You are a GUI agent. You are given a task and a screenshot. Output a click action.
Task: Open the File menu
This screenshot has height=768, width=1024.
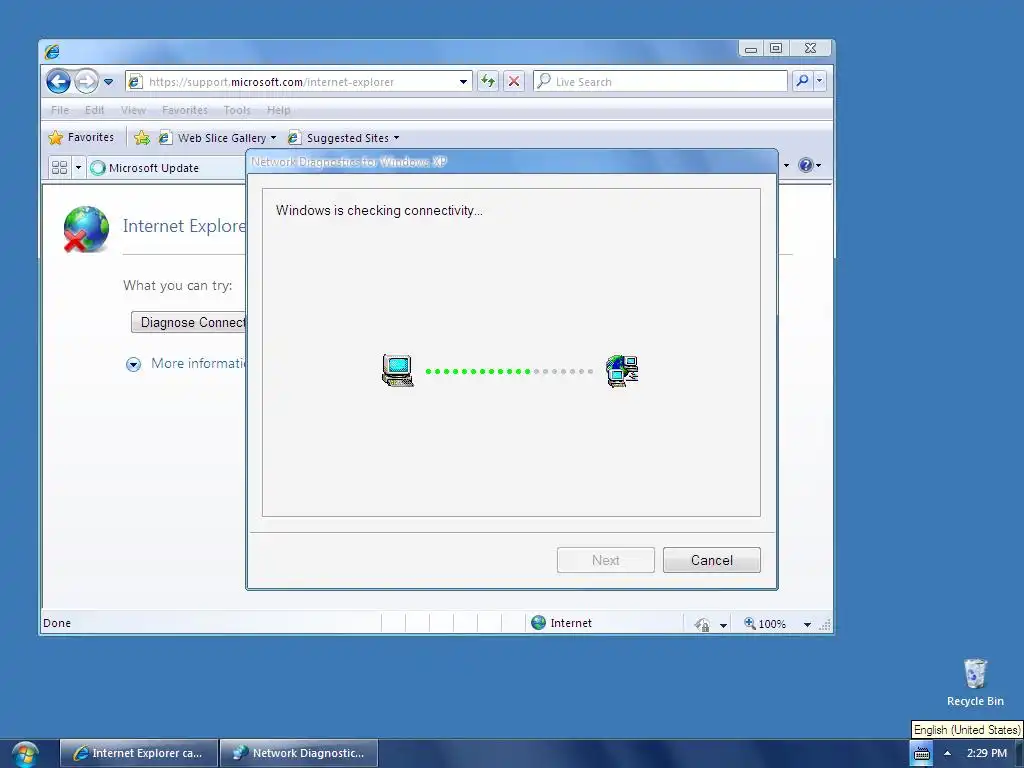[x=60, y=110]
